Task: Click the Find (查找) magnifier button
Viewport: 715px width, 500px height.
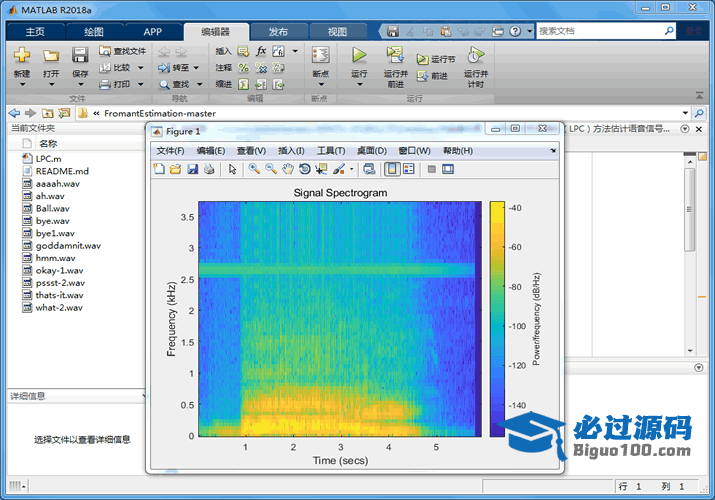Action: [174, 85]
